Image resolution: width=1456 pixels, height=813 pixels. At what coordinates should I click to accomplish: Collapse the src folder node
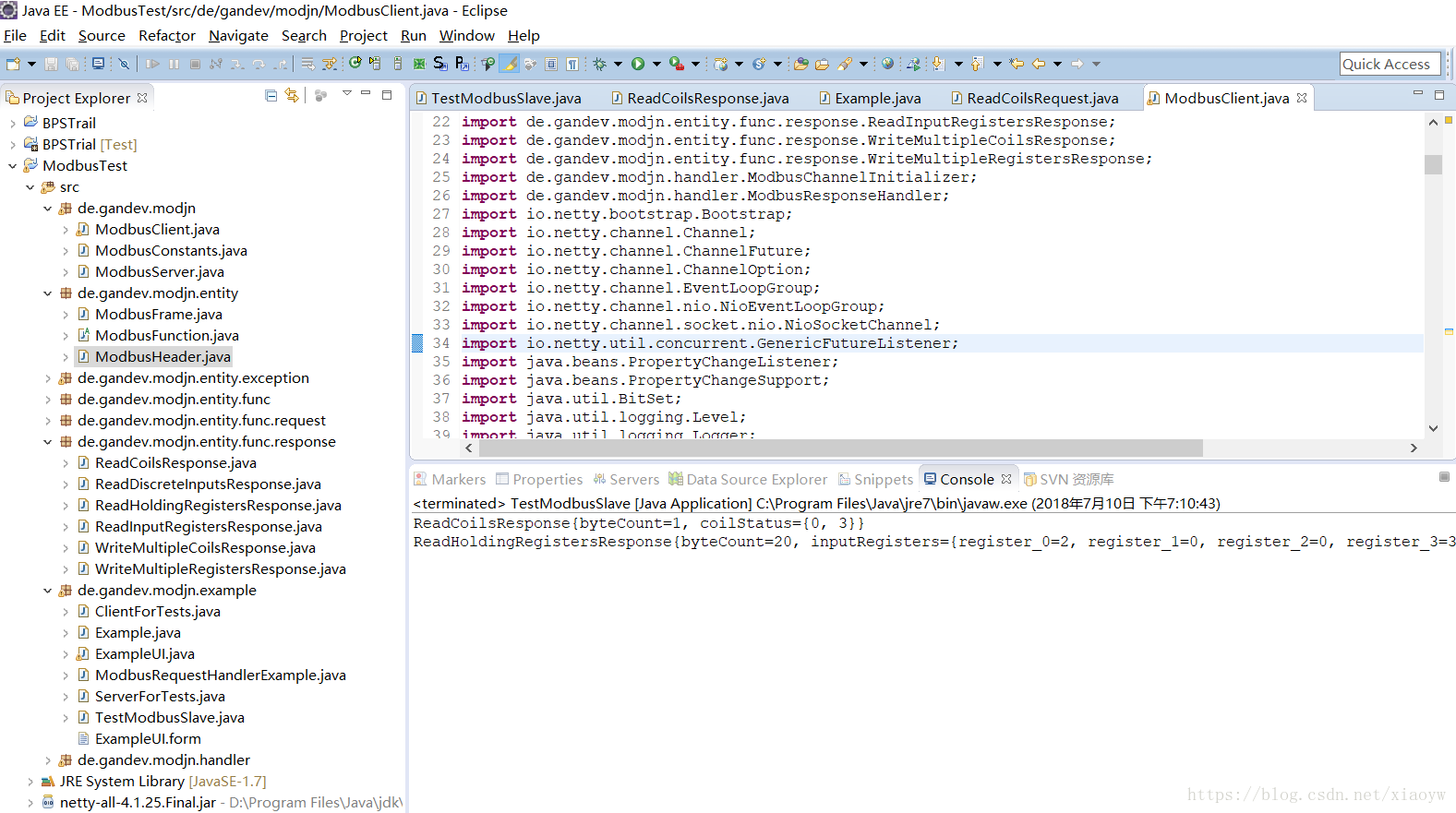pos(30,187)
